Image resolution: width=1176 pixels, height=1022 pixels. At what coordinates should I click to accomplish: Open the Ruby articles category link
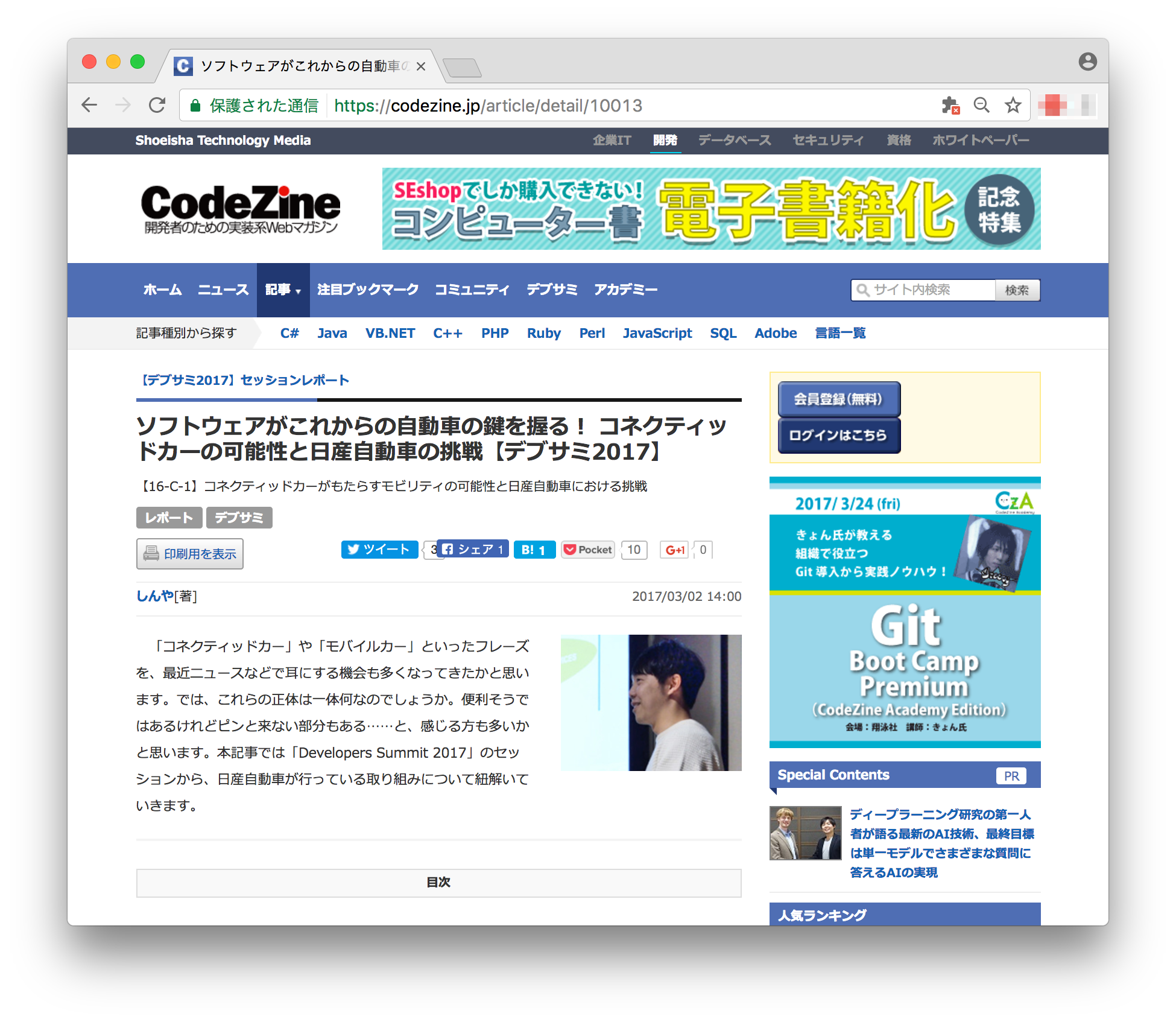pyautogui.click(x=543, y=333)
